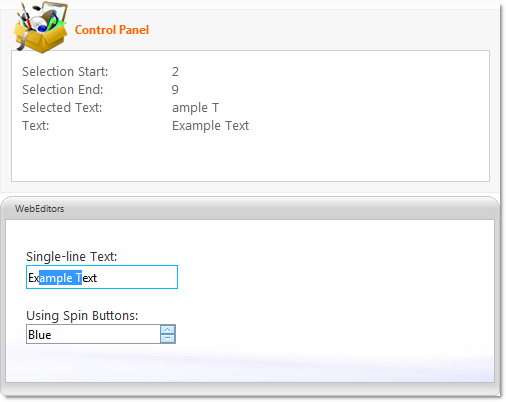
Task: Click the Control Panel toolbox icon
Action: tap(40, 27)
